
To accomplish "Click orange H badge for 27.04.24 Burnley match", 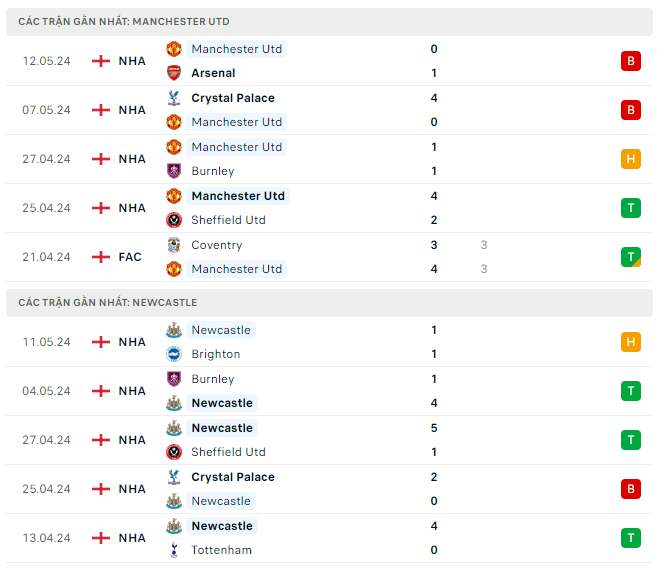I will [x=630, y=159].
